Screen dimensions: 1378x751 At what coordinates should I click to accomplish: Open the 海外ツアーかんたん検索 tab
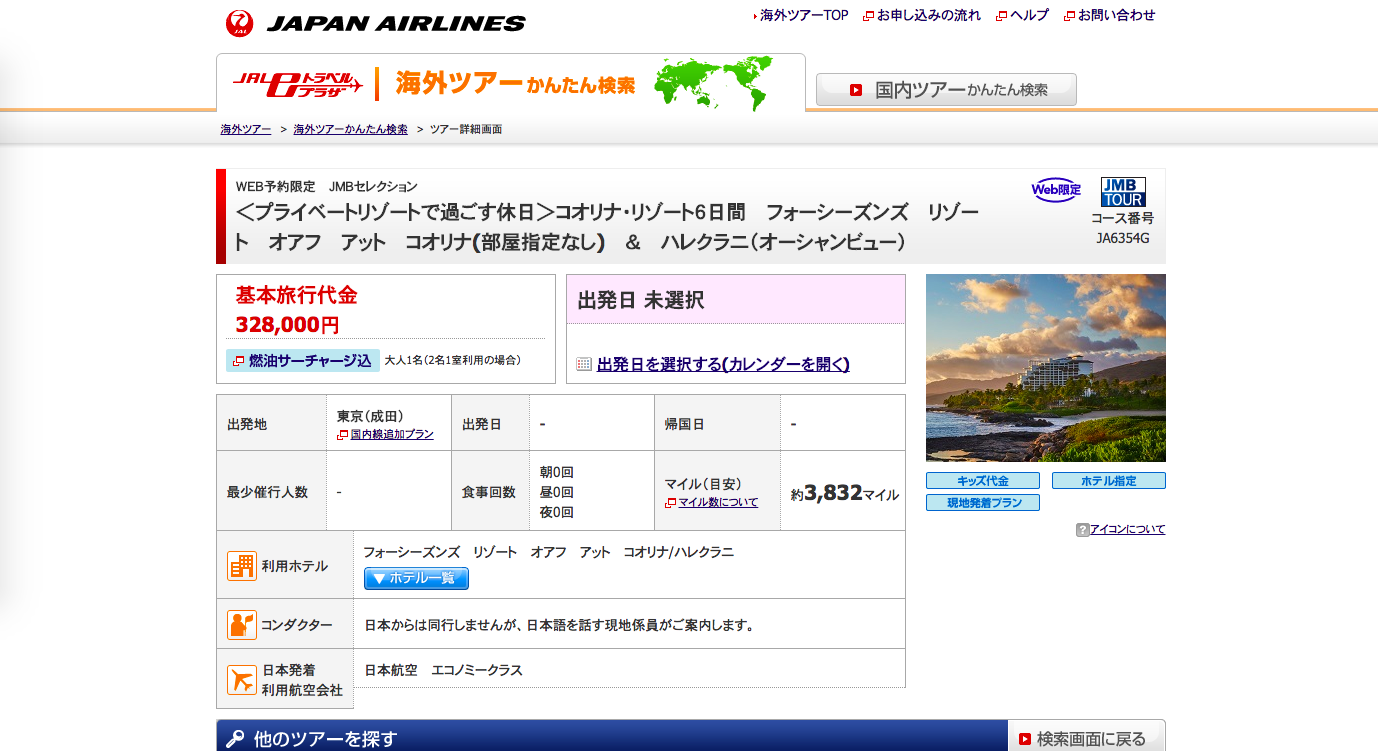pyautogui.click(x=511, y=83)
